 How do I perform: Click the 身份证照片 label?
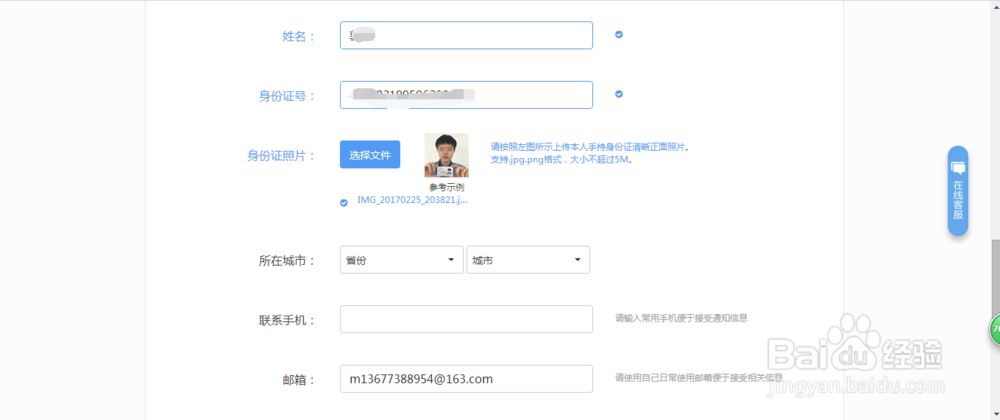[x=281, y=156]
